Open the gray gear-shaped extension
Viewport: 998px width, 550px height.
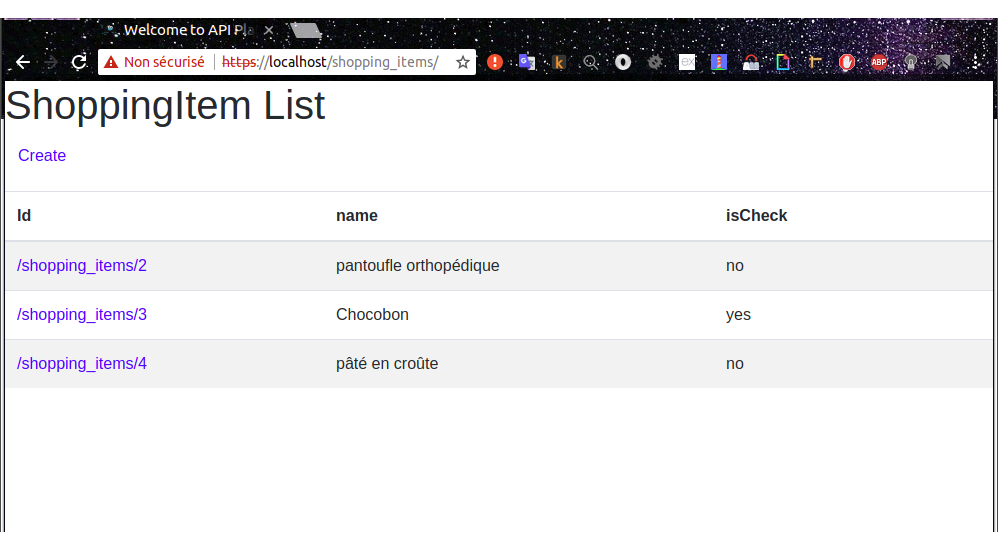(x=655, y=62)
